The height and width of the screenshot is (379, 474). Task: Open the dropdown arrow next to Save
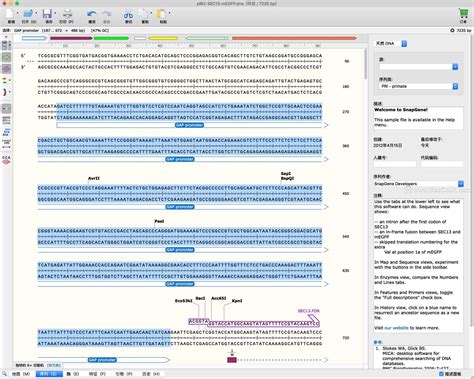pyautogui.click(x=55, y=13)
